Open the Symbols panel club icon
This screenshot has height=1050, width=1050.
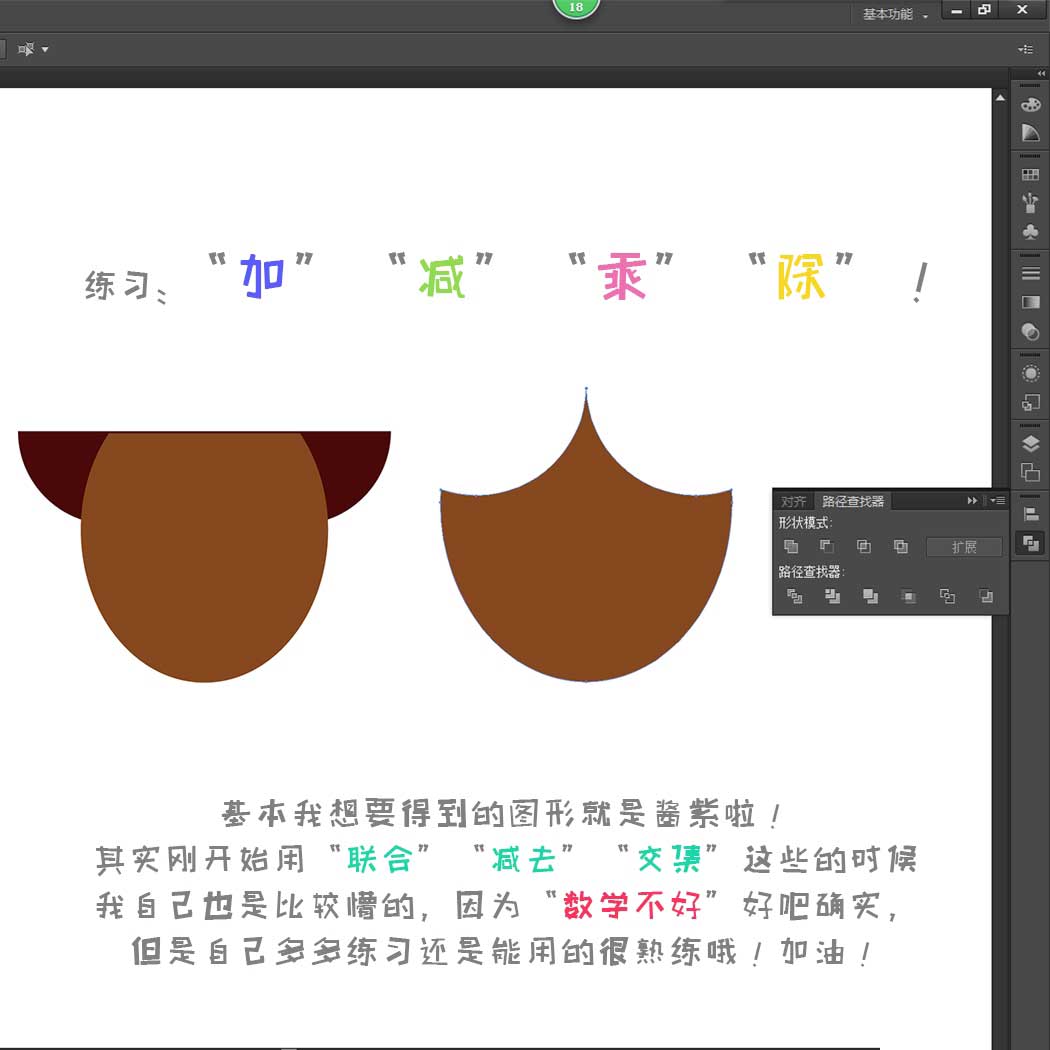click(1031, 232)
